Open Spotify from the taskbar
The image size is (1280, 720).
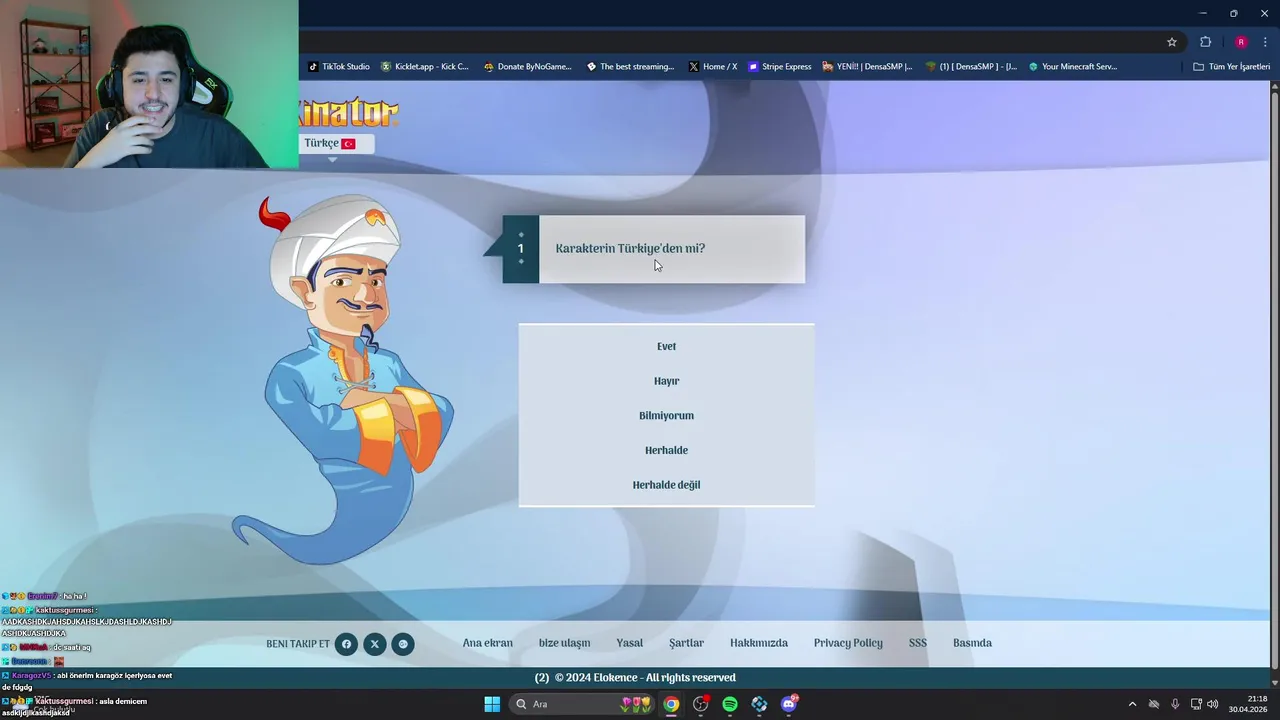point(730,704)
